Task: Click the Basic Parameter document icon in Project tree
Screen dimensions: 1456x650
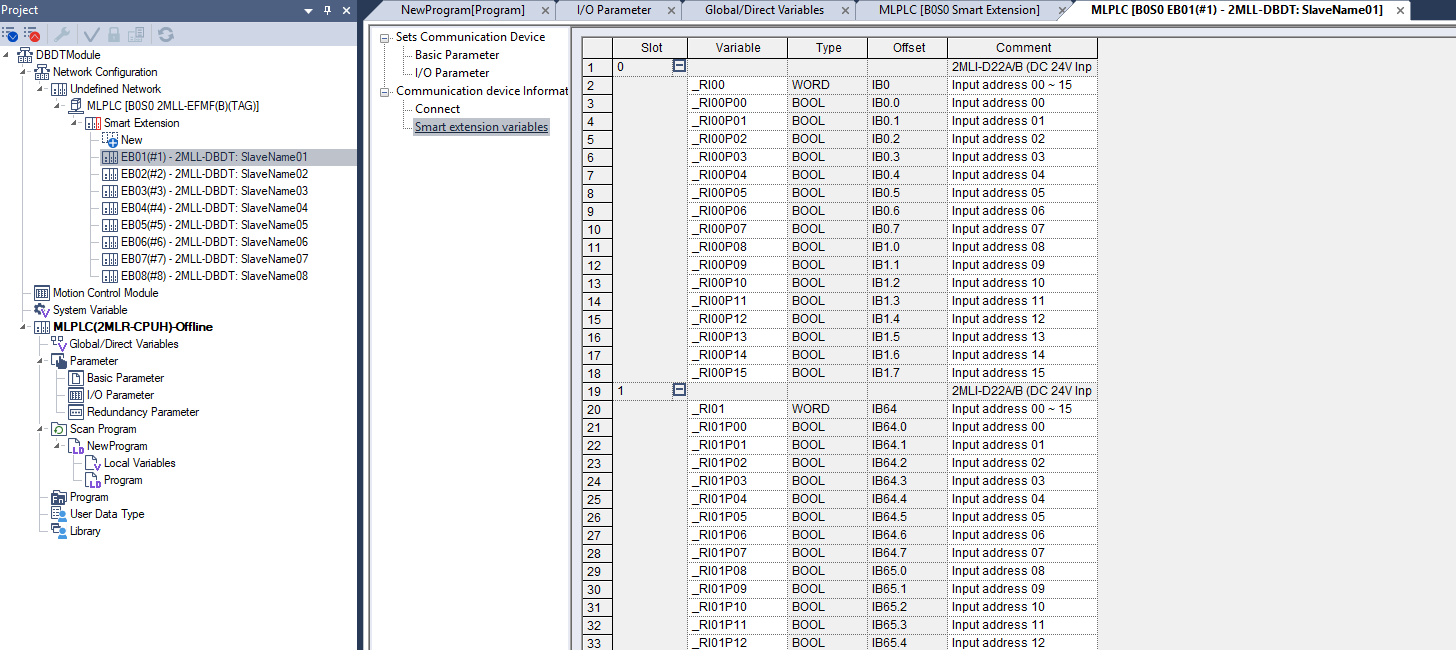Action: coord(76,378)
